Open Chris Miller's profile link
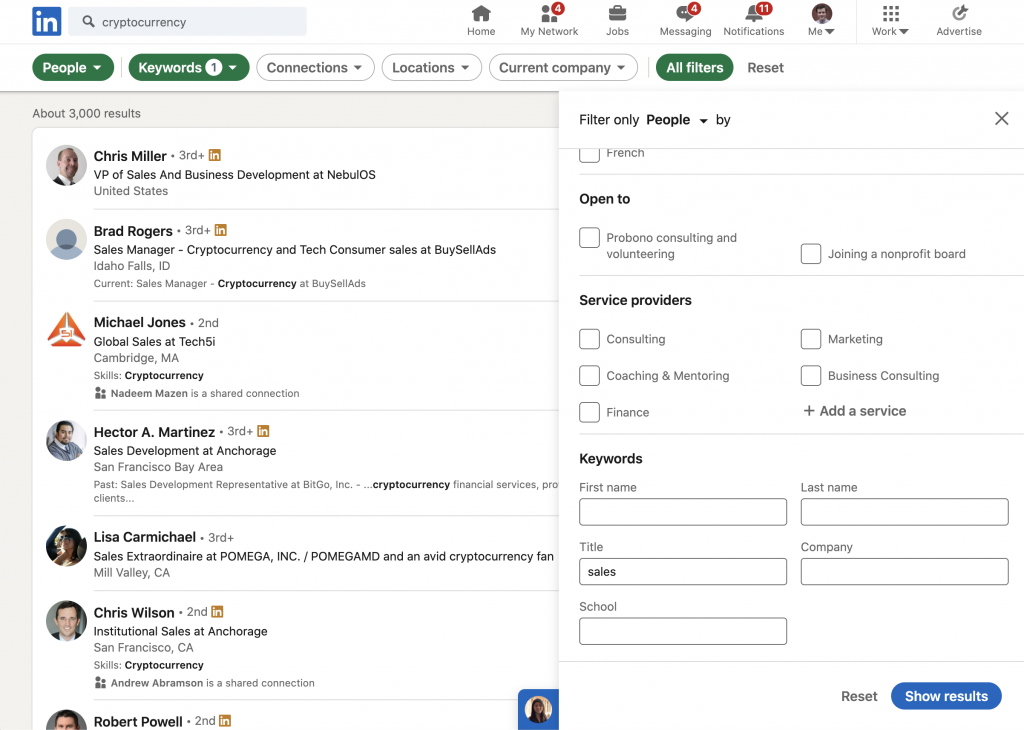This screenshot has width=1024, height=730. tap(130, 156)
